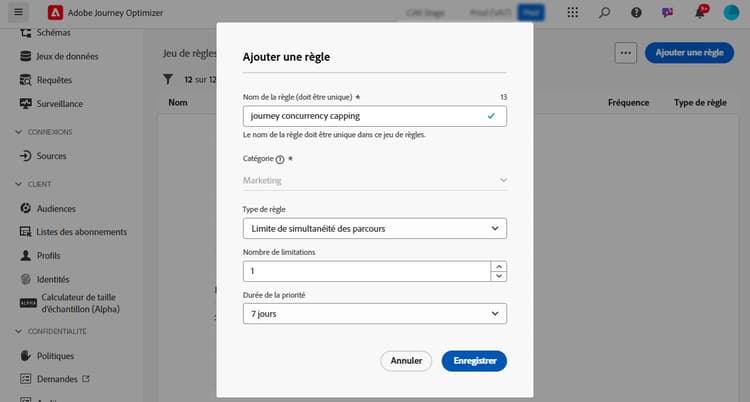Image resolution: width=750 pixels, height=402 pixels.
Task: Open the notifications bell icon
Action: pyautogui.click(x=699, y=12)
